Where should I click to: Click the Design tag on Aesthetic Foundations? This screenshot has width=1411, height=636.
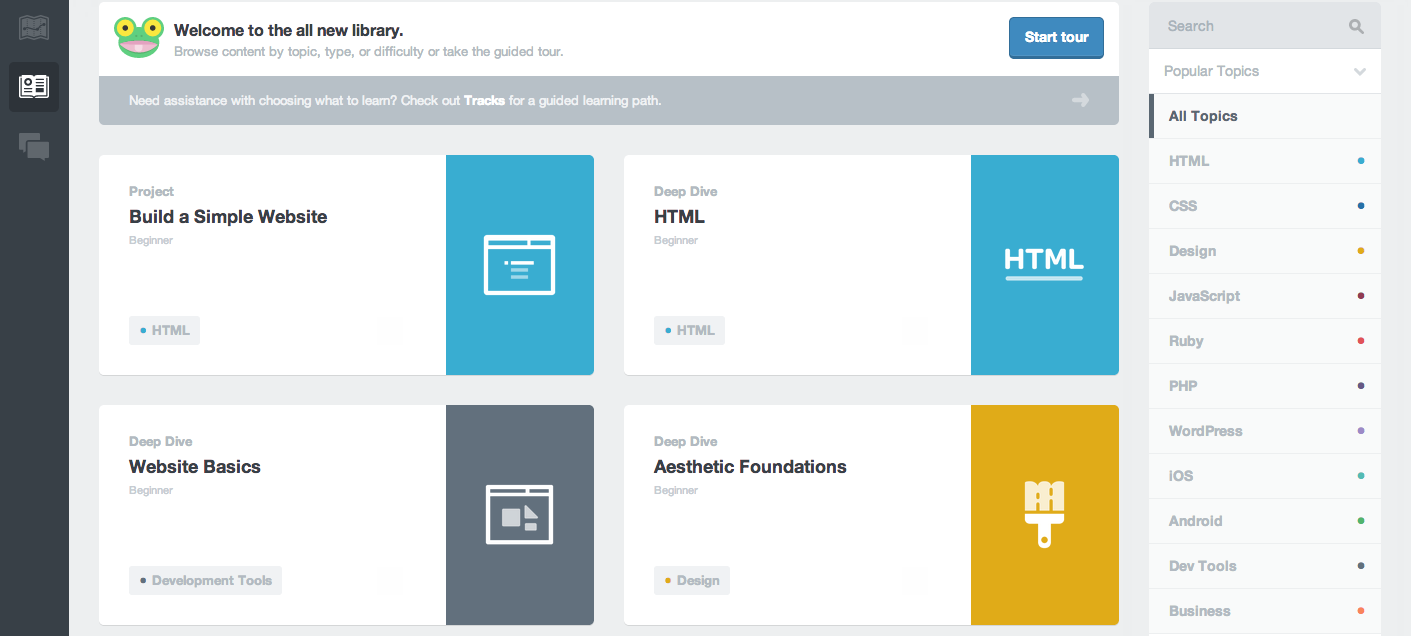pos(692,580)
